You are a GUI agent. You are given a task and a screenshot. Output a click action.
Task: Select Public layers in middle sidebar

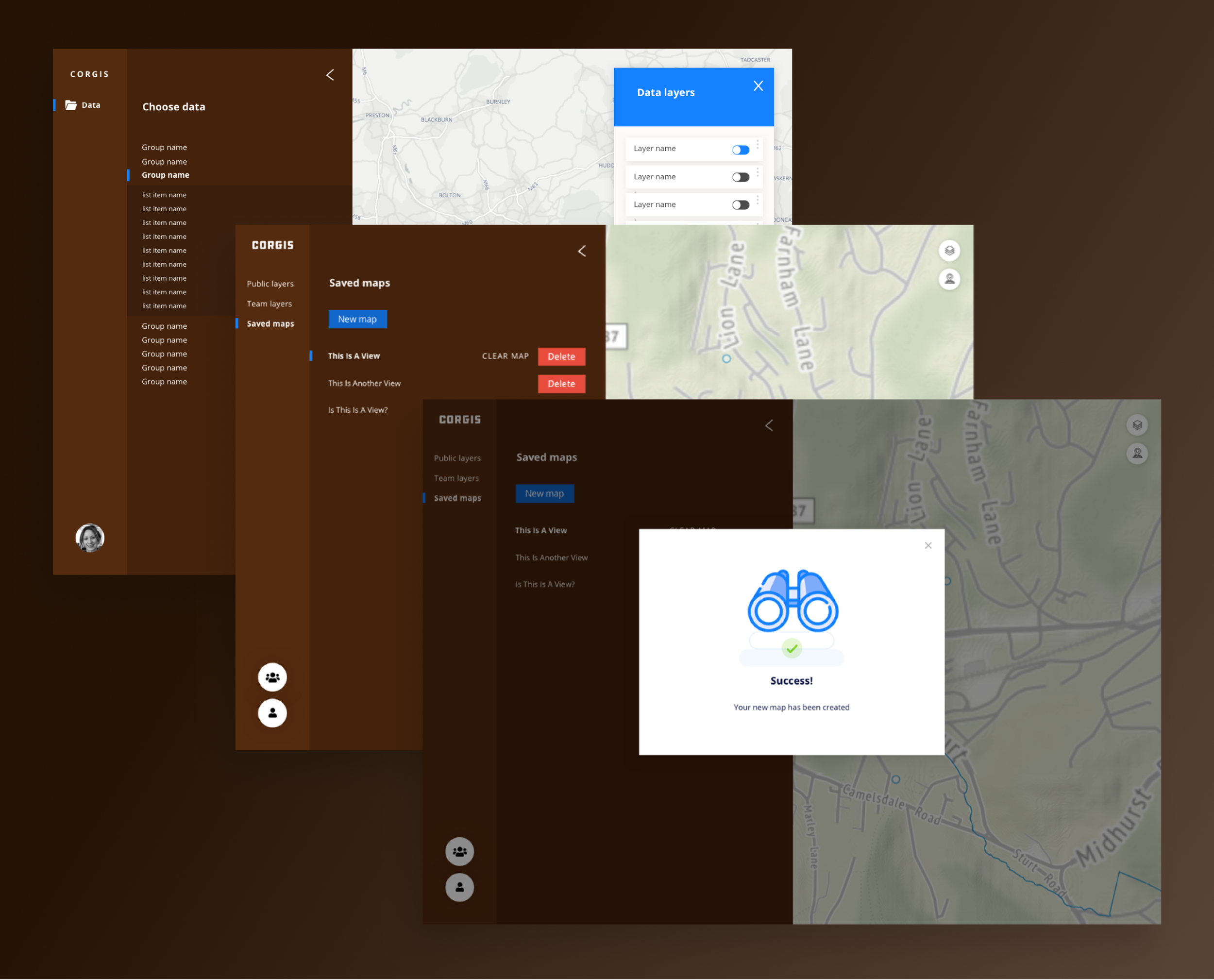click(x=270, y=284)
